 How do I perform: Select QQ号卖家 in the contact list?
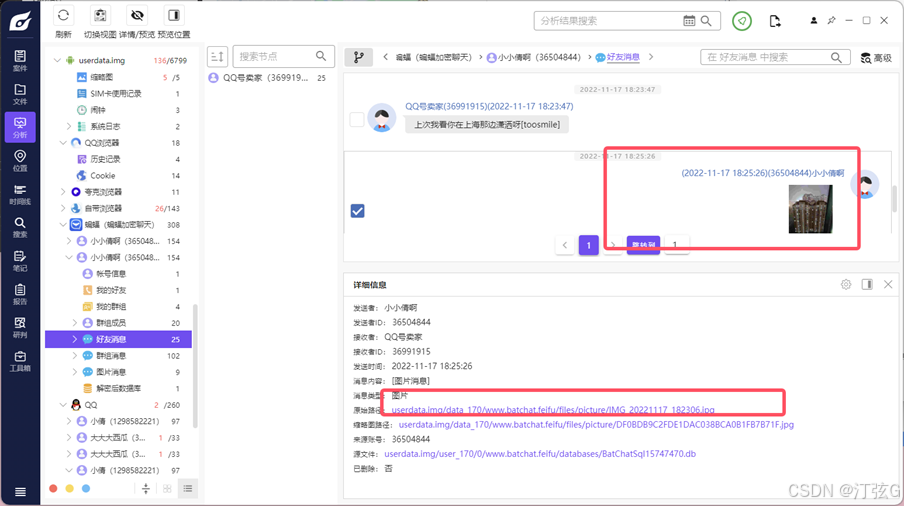coord(268,78)
